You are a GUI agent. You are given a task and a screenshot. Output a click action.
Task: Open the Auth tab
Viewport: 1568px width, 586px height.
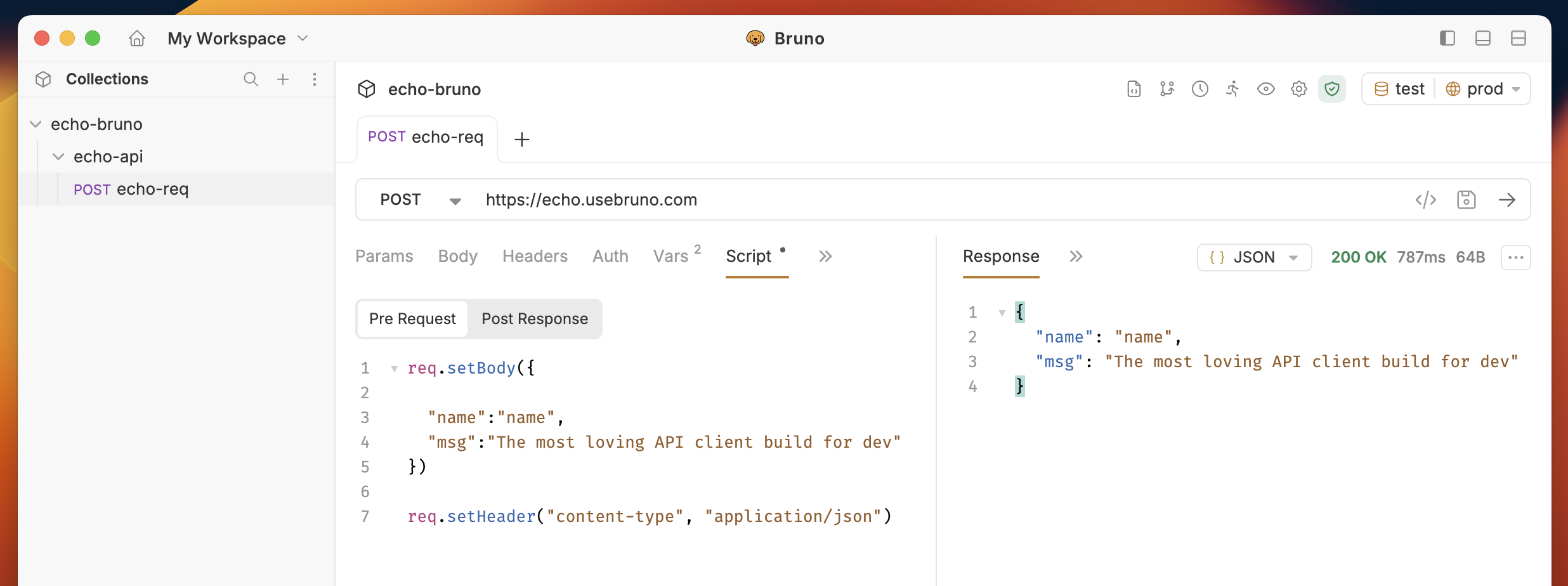click(610, 256)
